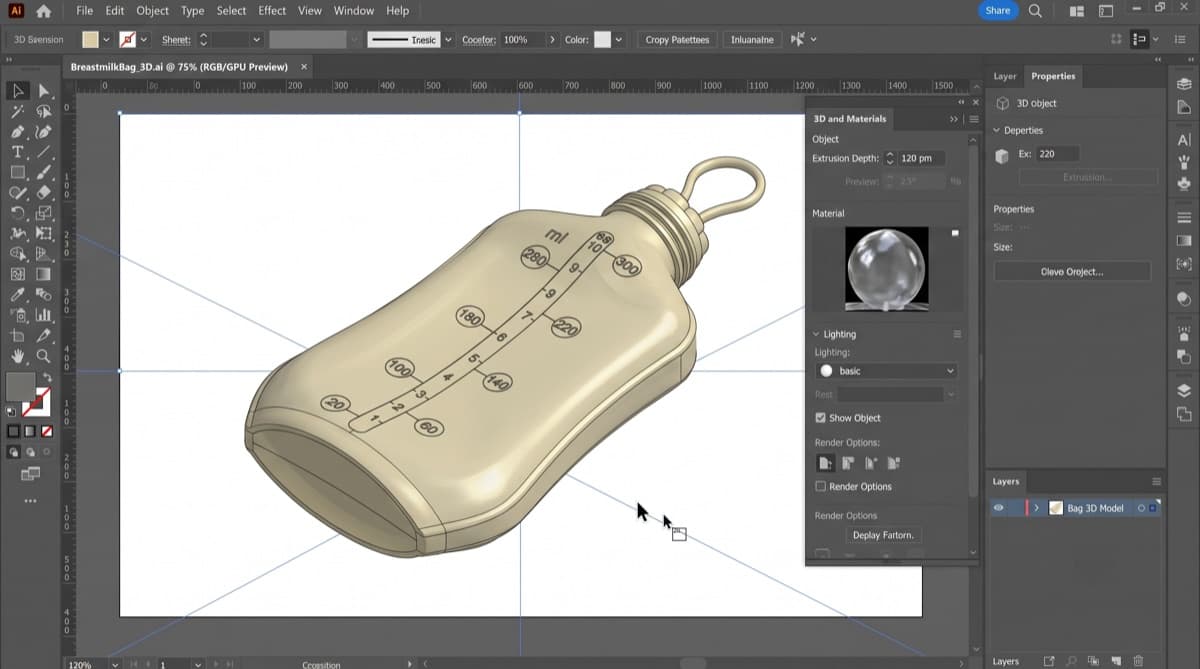This screenshot has width=1200, height=669.
Task: Hide the Bag 3D Model layer
Action: coord(998,508)
